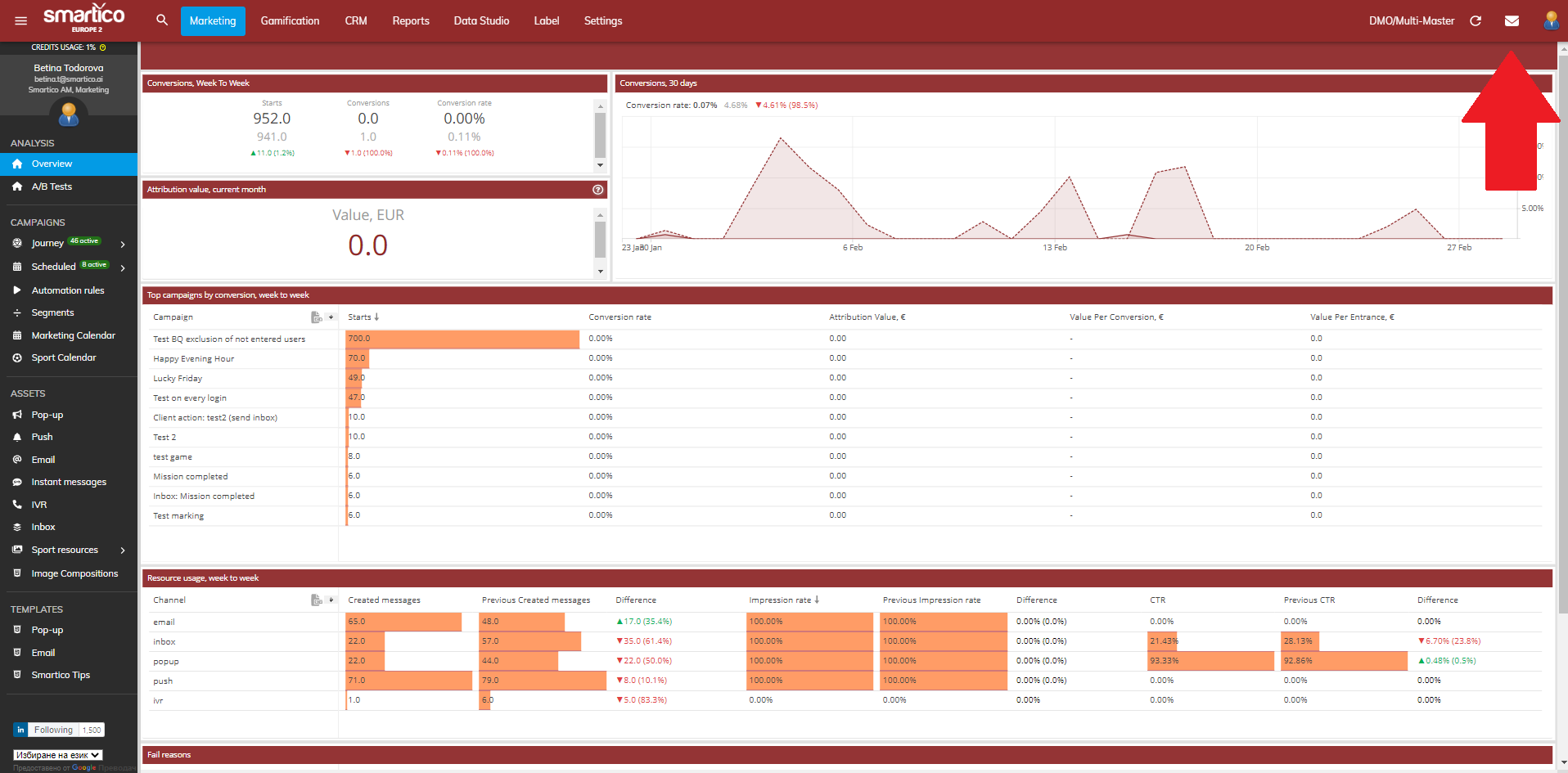Expand the Scheduled campaigns submenu
Image resolution: width=1568 pixels, height=773 pixels.
(x=123, y=267)
